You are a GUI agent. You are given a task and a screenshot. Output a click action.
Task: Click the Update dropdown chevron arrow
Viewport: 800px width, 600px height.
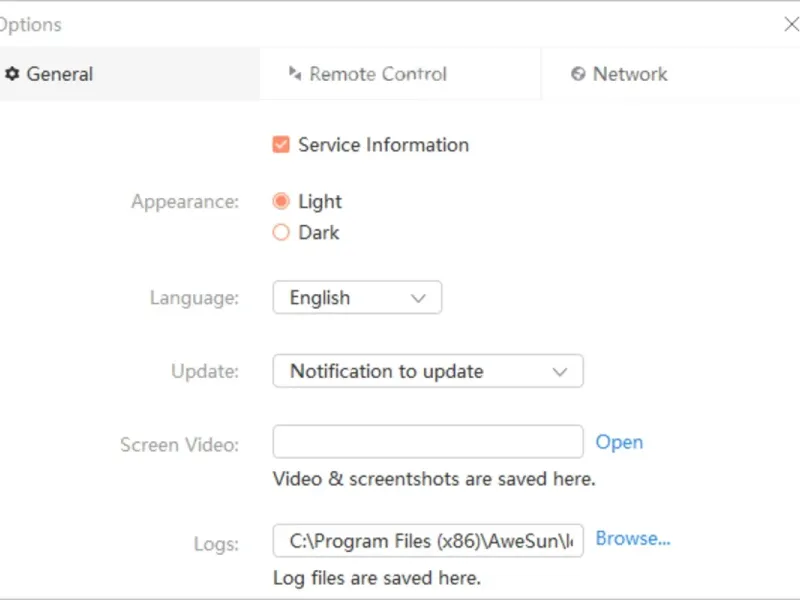tap(561, 372)
